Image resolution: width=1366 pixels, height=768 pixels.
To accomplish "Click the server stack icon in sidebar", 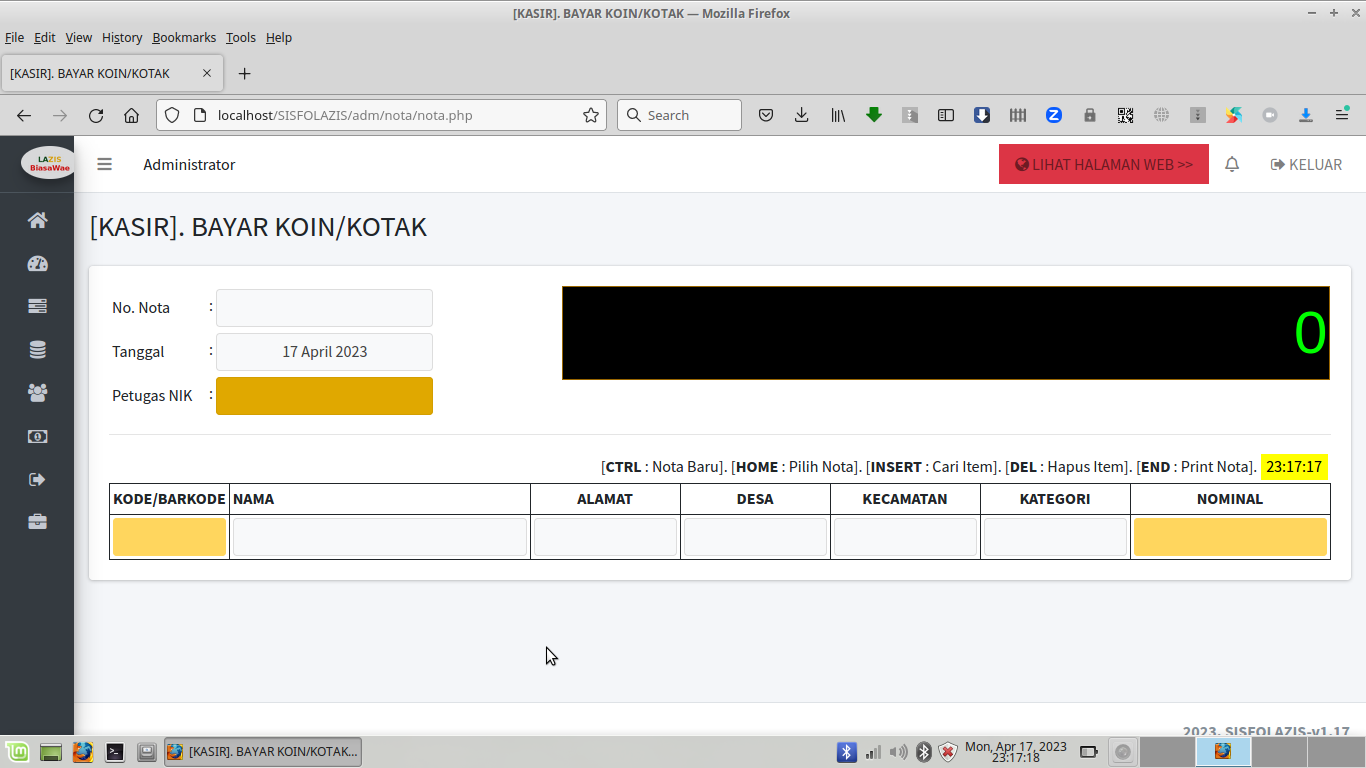I will (x=37, y=306).
